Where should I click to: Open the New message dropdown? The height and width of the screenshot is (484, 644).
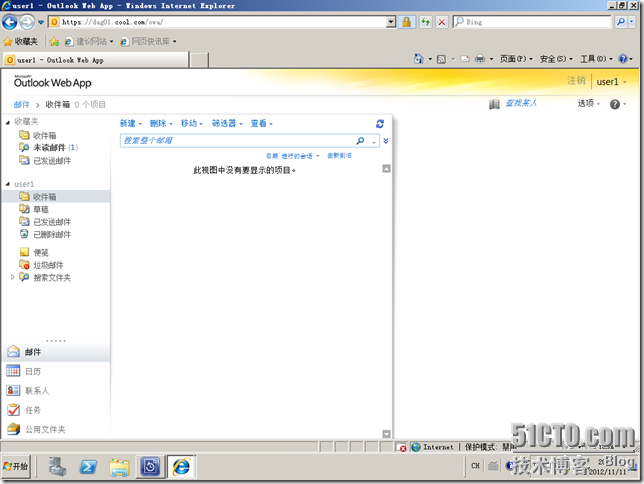(x=131, y=123)
